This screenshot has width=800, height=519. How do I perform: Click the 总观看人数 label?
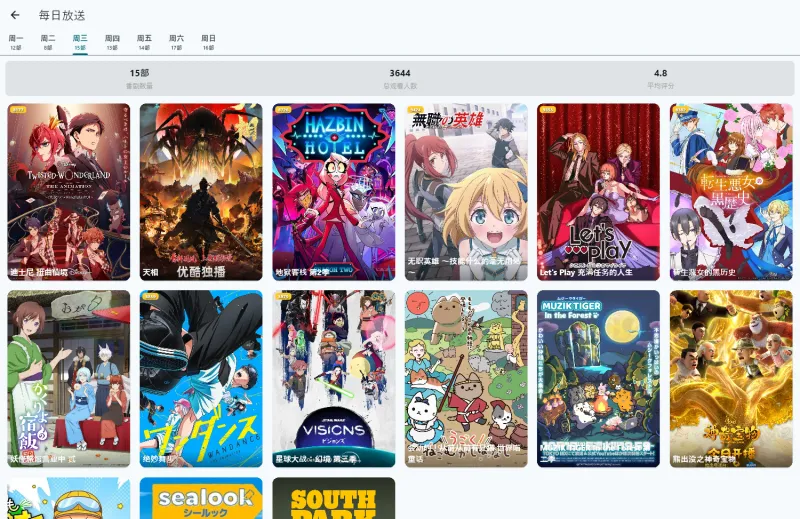400,86
